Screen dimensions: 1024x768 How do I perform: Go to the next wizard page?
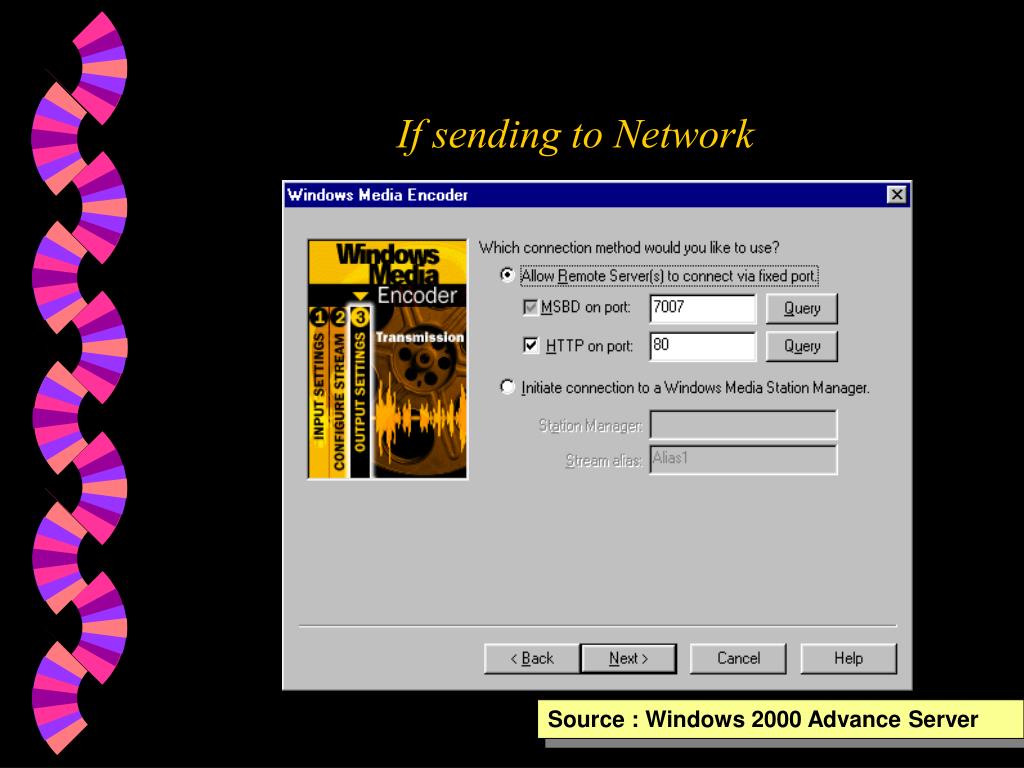click(x=628, y=658)
